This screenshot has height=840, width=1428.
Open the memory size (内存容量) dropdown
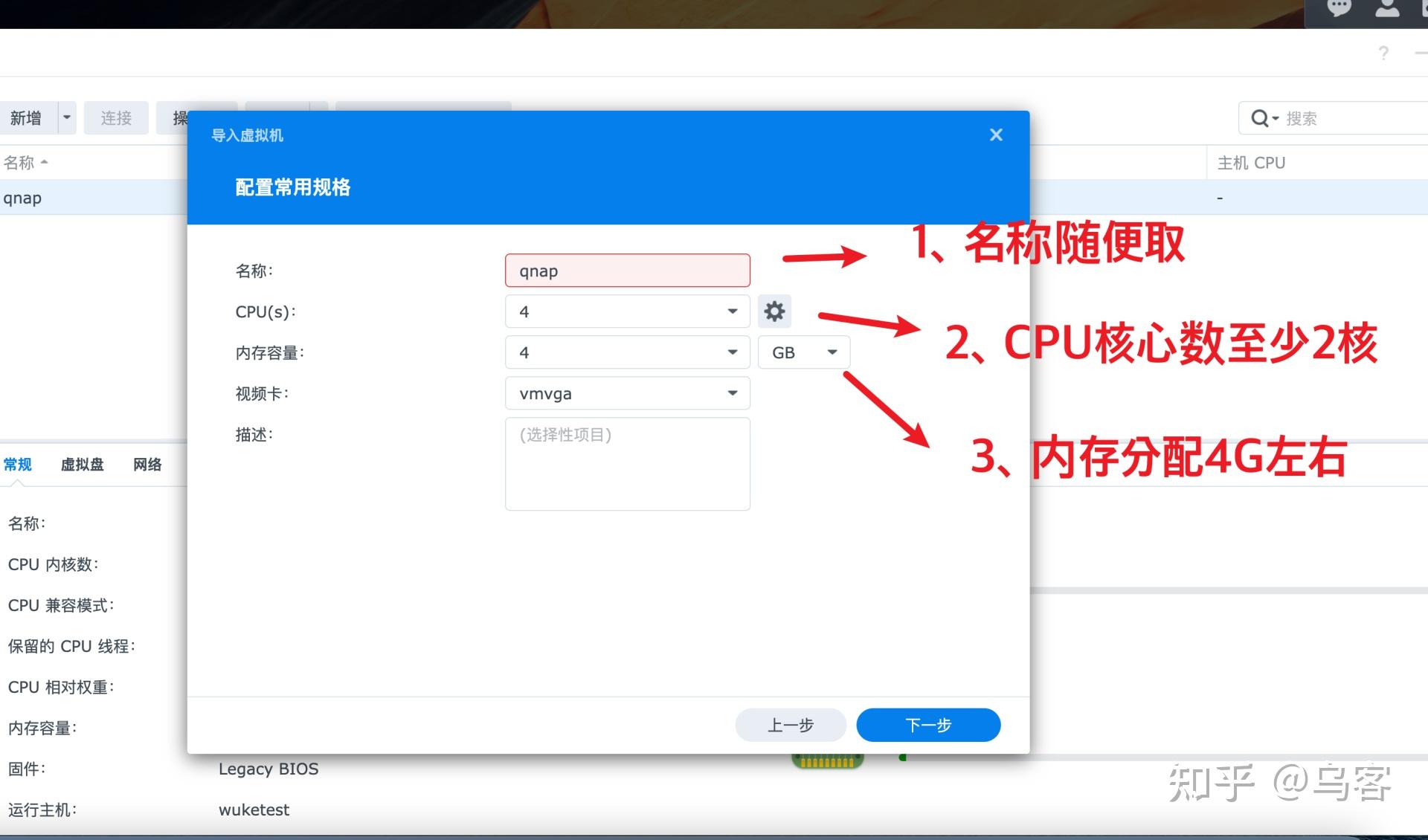627,352
